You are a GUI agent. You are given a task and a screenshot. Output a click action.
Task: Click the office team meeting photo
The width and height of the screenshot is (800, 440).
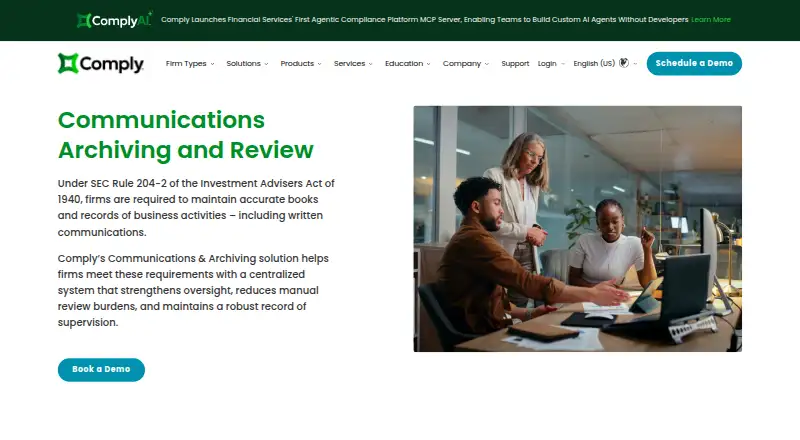click(x=578, y=229)
